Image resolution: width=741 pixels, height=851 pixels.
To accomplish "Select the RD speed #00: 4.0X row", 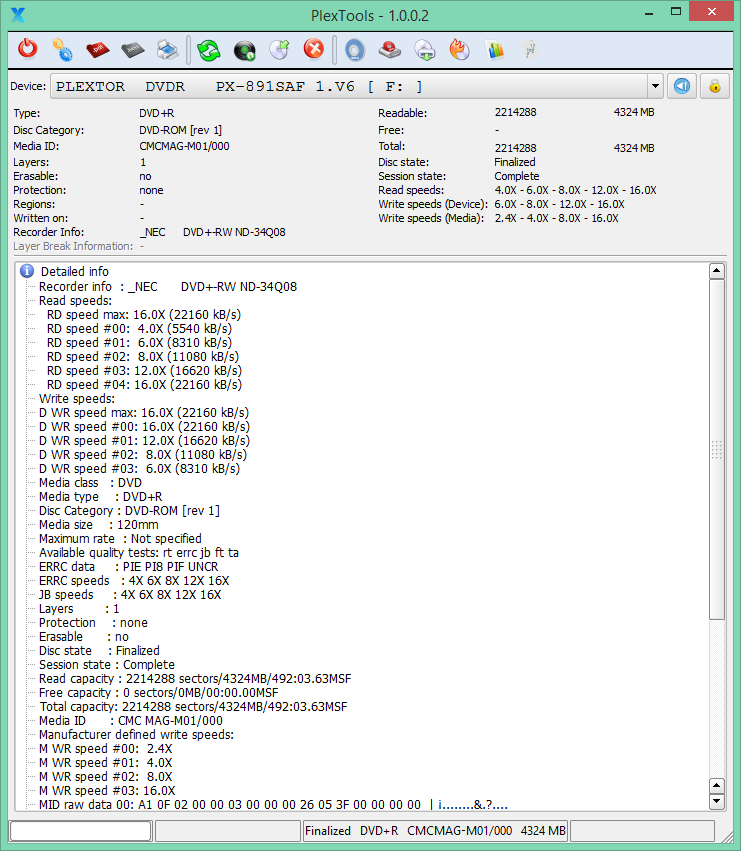I will click(x=140, y=329).
